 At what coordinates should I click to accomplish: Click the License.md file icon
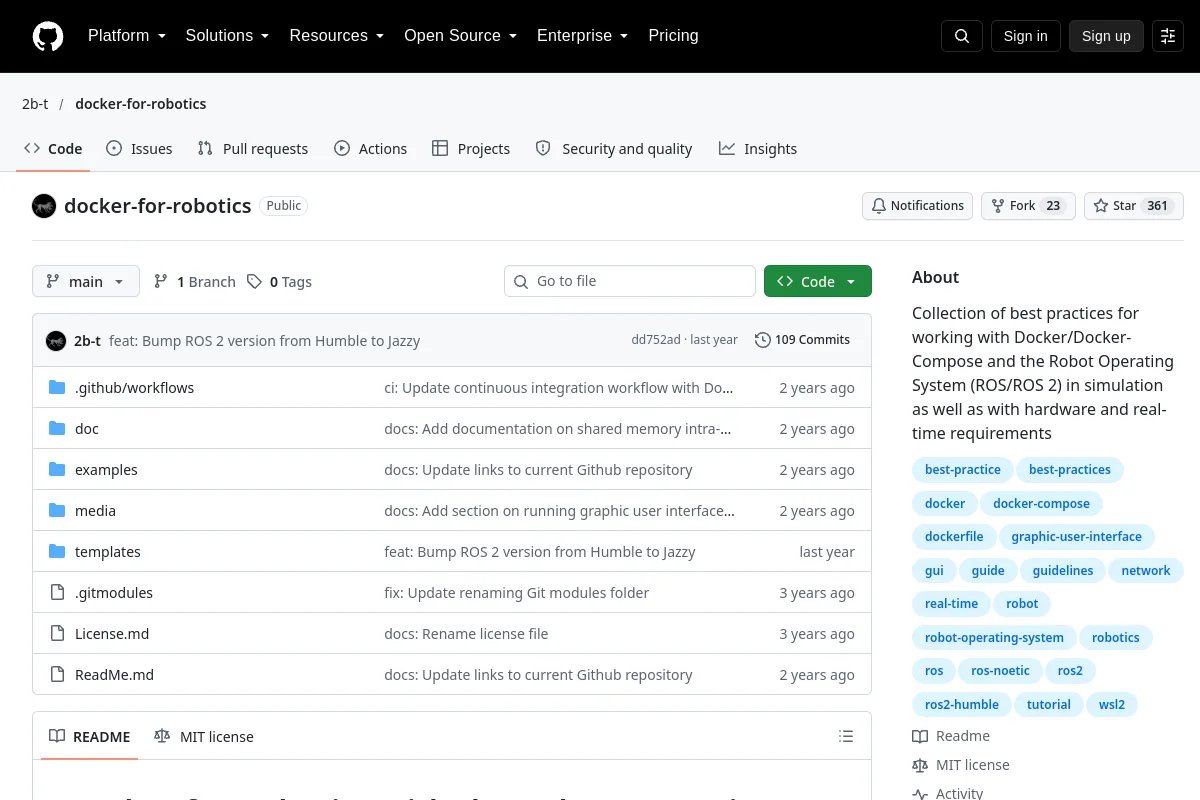coord(57,634)
